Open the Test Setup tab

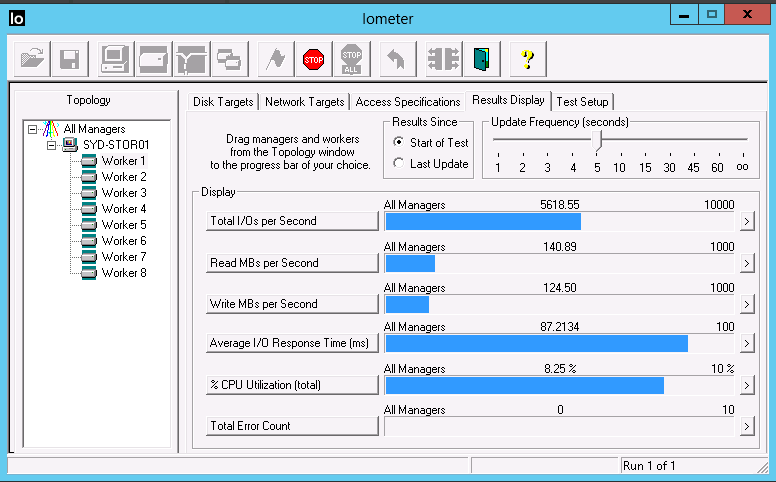[582, 102]
